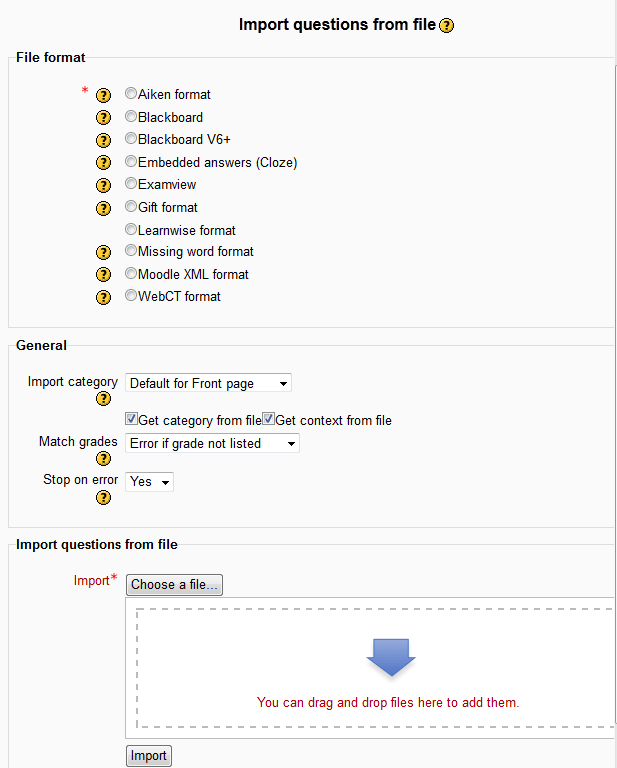Open help icon beside Blackboard V6+
Image resolution: width=617 pixels, height=768 pixels.
point(103,140)
